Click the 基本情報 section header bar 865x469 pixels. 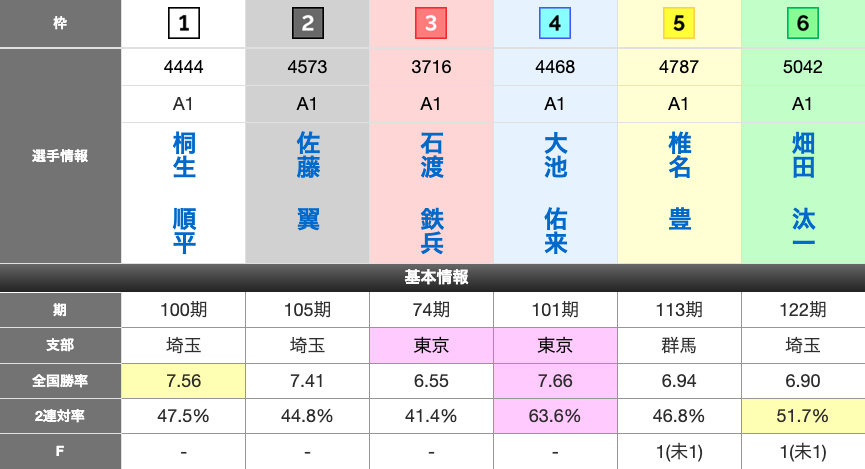432,278
